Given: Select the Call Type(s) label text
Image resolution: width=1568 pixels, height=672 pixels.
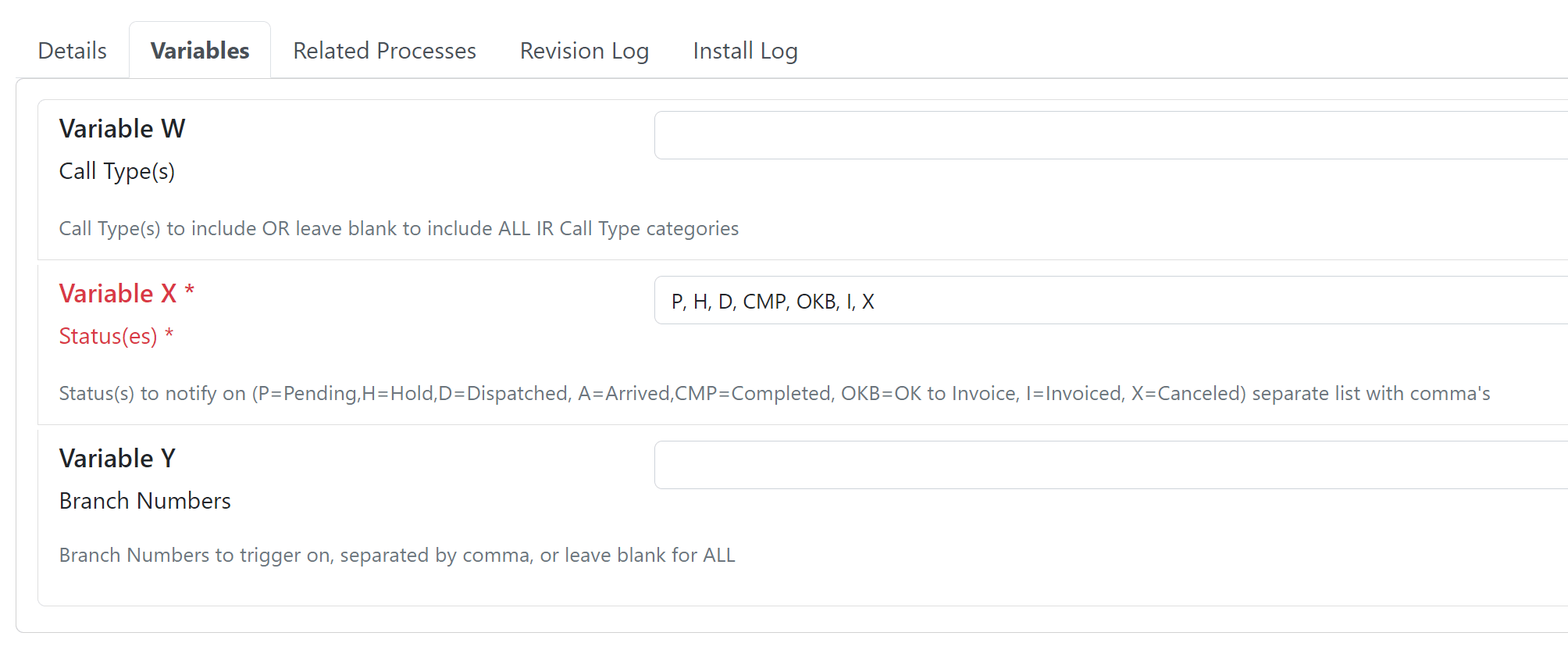Looking at the screenshot, I should coord(117,171).
